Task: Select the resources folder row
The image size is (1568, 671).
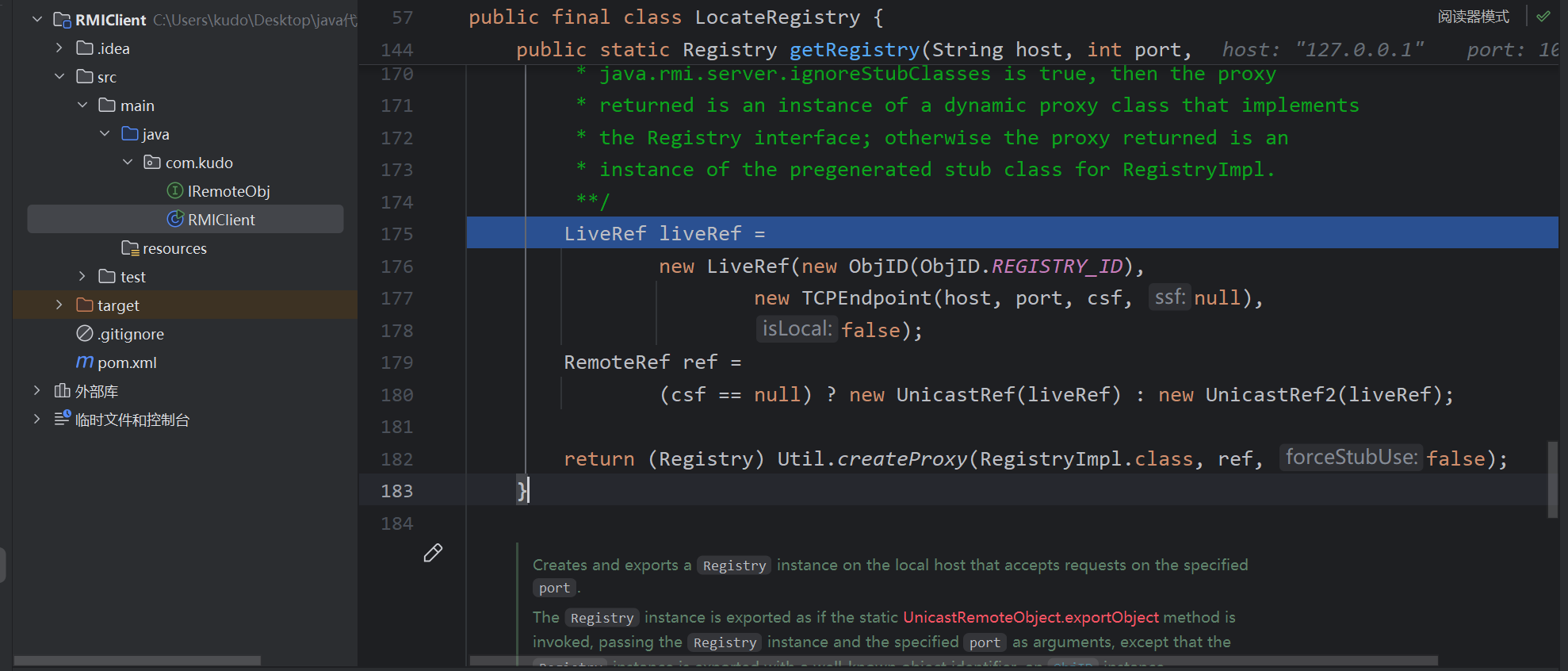Action: (x=185, y=248)
